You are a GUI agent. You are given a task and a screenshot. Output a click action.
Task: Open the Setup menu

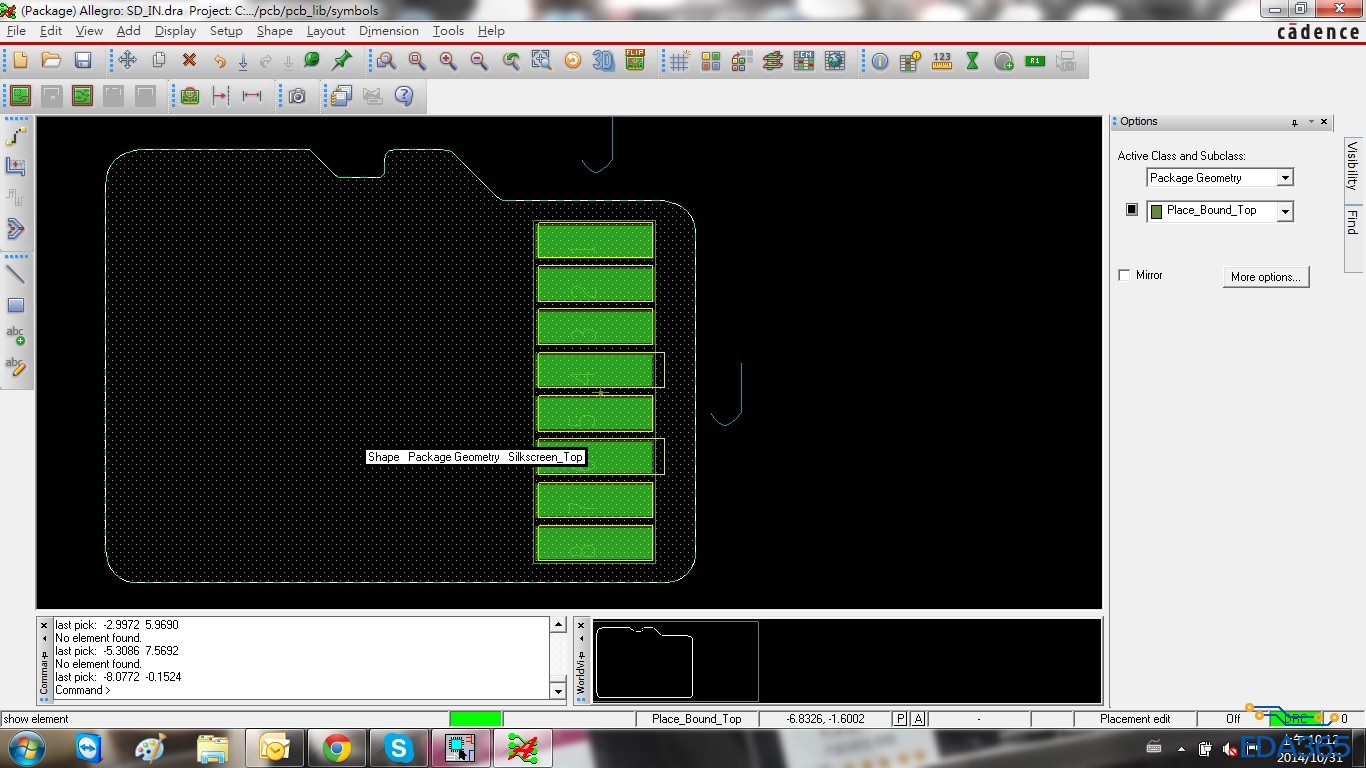226,31
